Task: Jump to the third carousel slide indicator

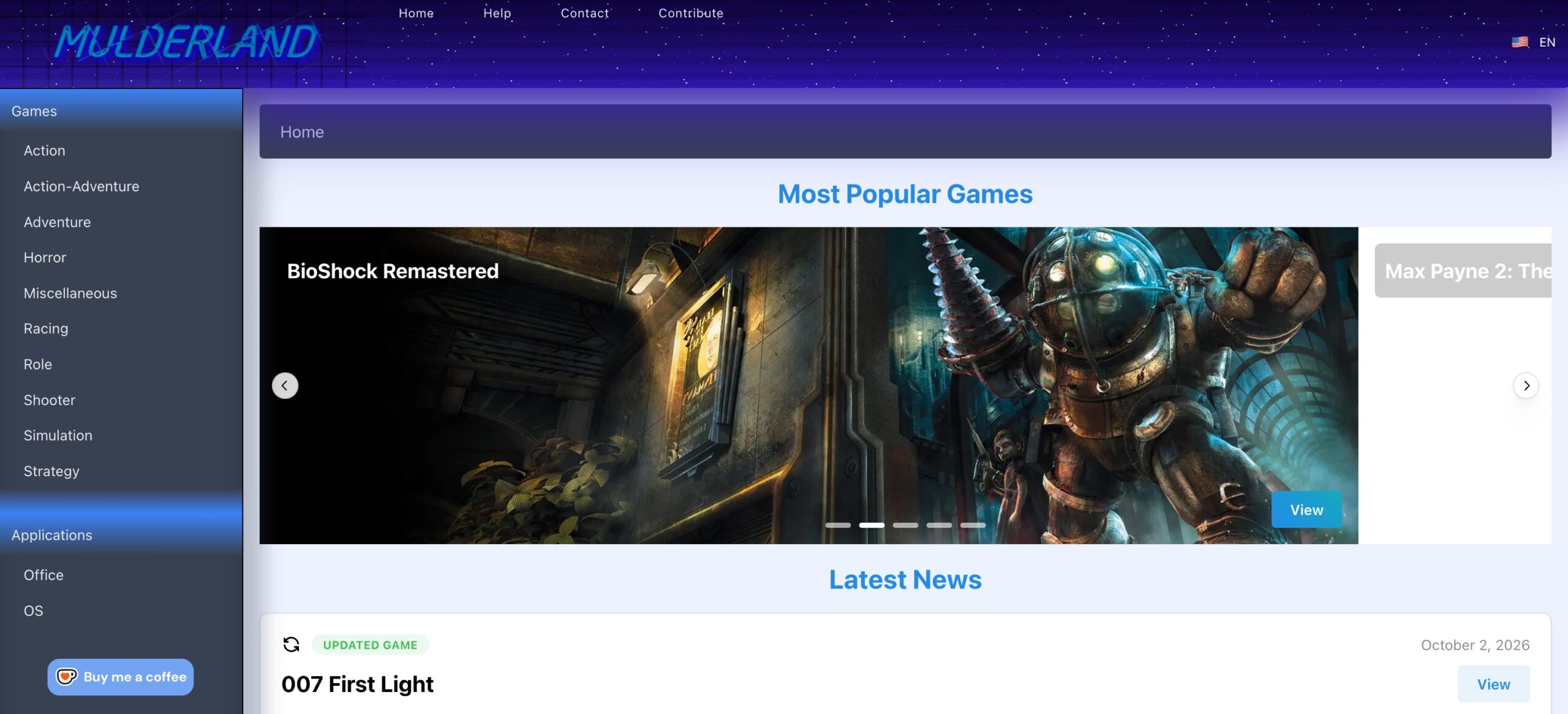Action: pyautogui.click(x=905, y=525)
